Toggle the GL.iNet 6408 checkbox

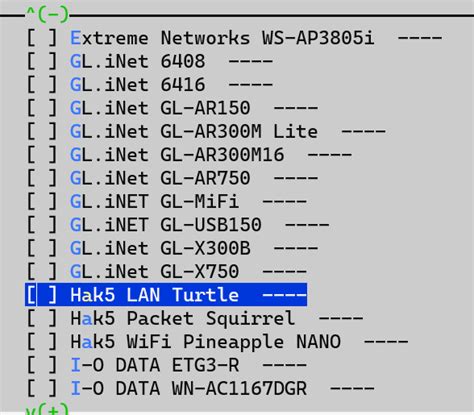coord(42,61)
